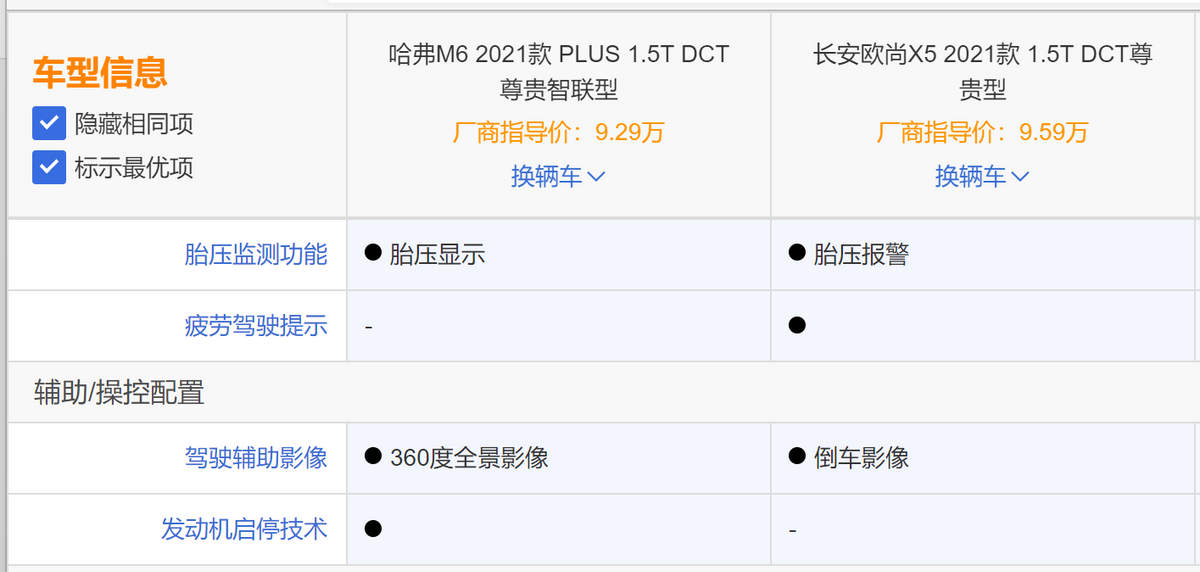The height and width of the screenshot is (572, 1200).
Task: Toggle the 标示最优项 checkbox
Action: tap(49, 167)
